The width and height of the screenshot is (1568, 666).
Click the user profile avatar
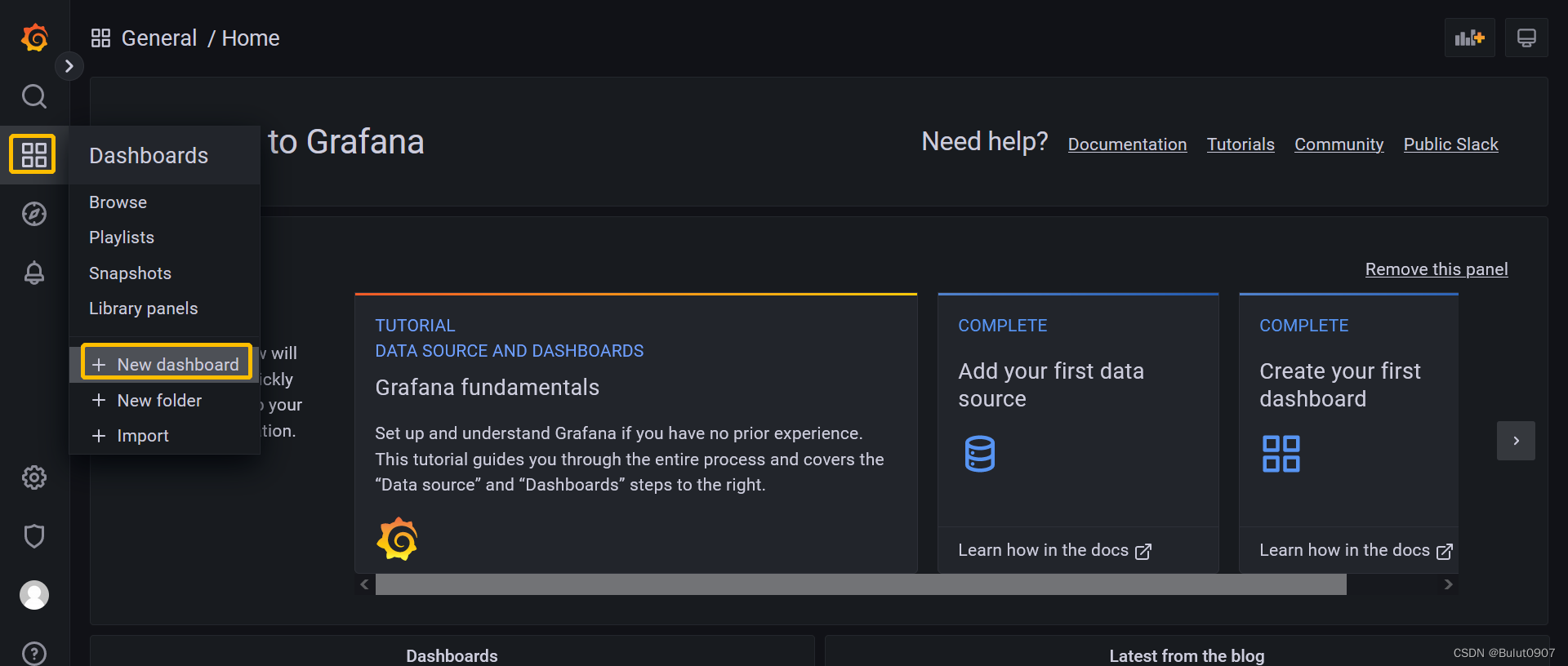tap(34, 595)
